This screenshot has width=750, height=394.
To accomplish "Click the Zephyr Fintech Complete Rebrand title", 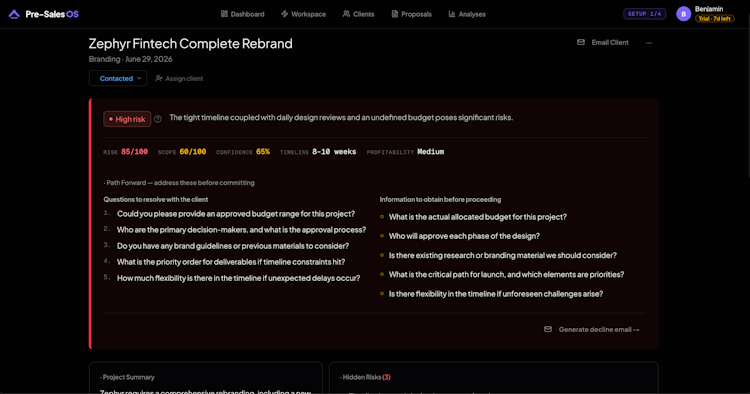I will (190, 44).
